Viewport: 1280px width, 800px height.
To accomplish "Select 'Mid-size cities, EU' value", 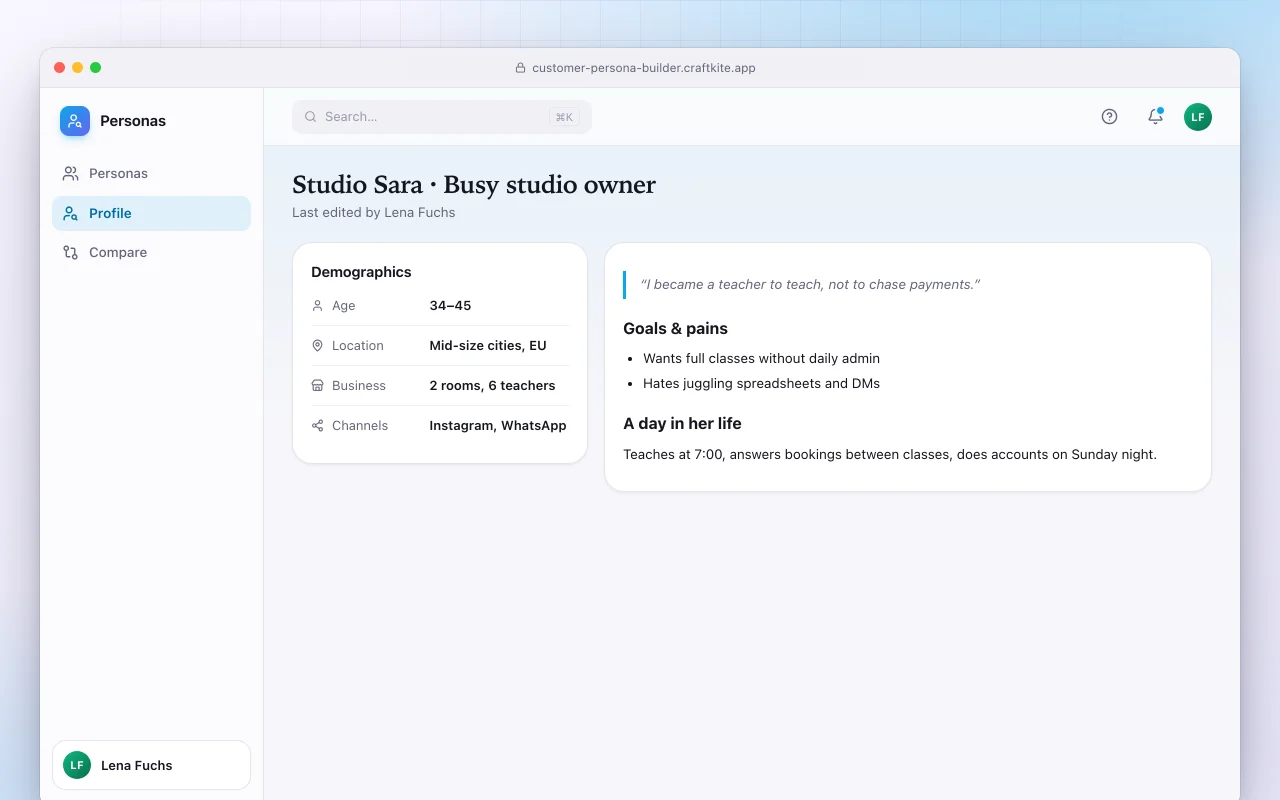I will click(488, 346).
